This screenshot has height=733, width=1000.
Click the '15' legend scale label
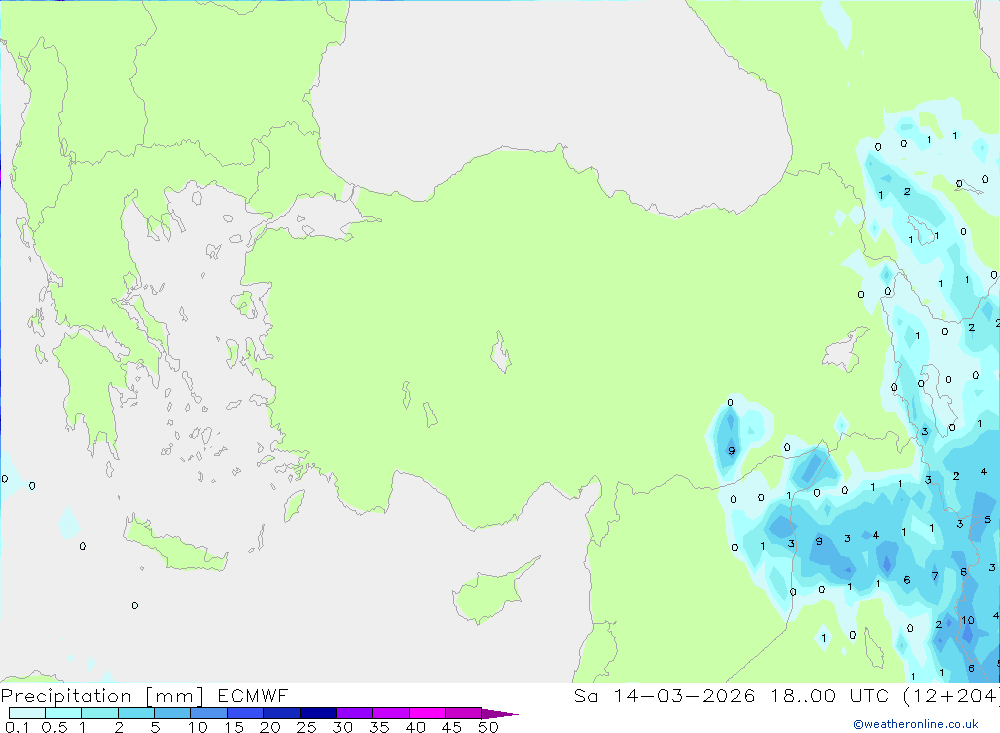coord(233,727)
